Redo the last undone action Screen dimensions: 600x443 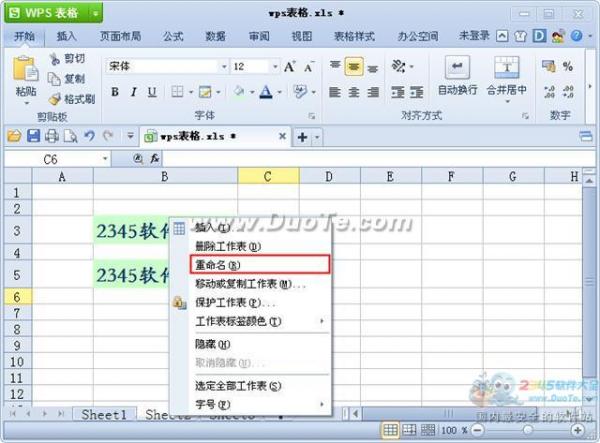point(108,135)
